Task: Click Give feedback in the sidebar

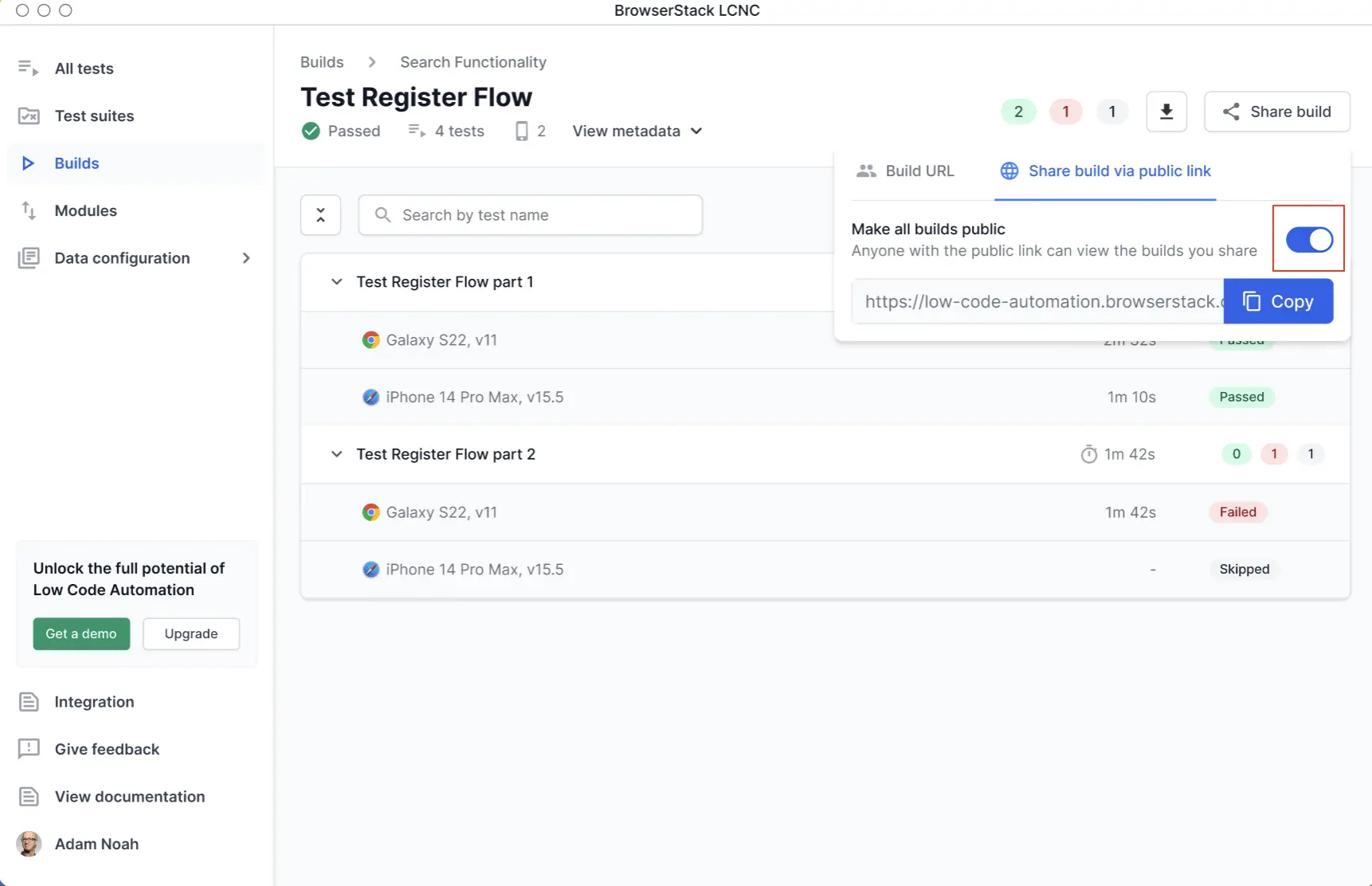Action: point(107,749)
